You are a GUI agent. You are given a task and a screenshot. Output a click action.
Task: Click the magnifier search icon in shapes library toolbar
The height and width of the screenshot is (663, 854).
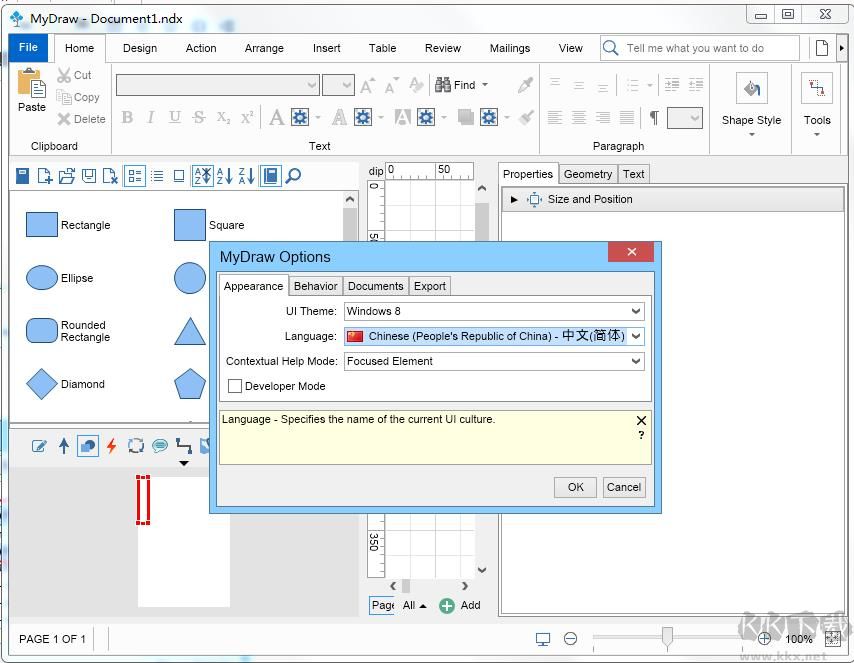click(293, 176)
